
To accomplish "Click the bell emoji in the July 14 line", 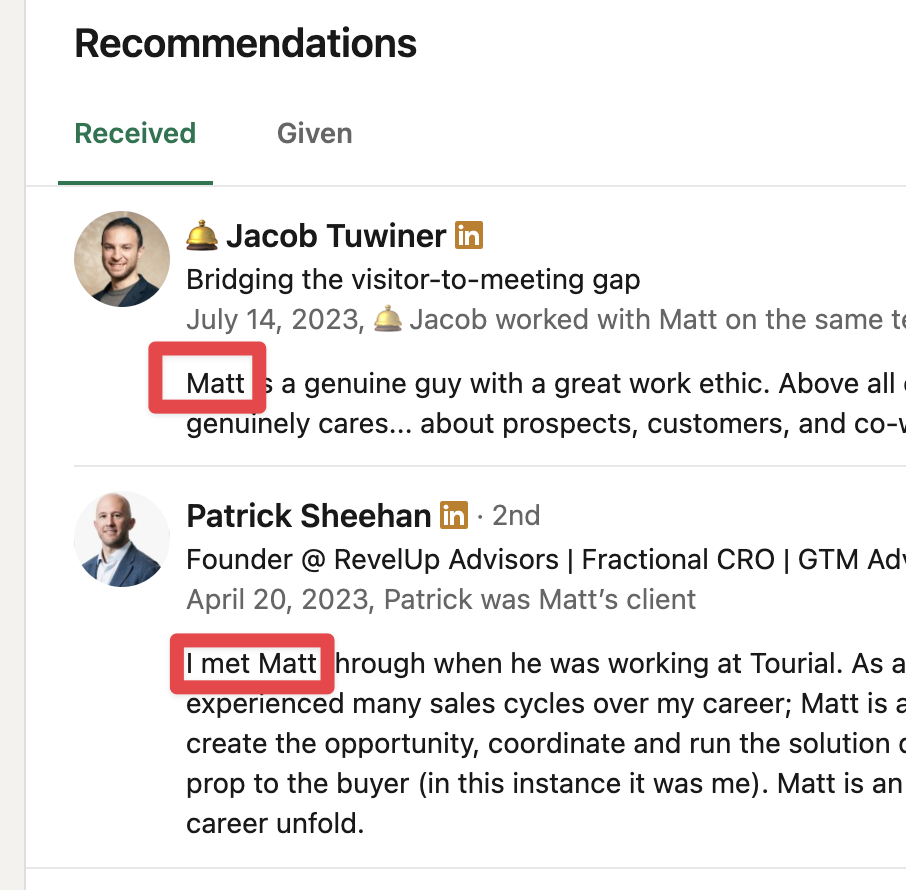I will point(388,318).
